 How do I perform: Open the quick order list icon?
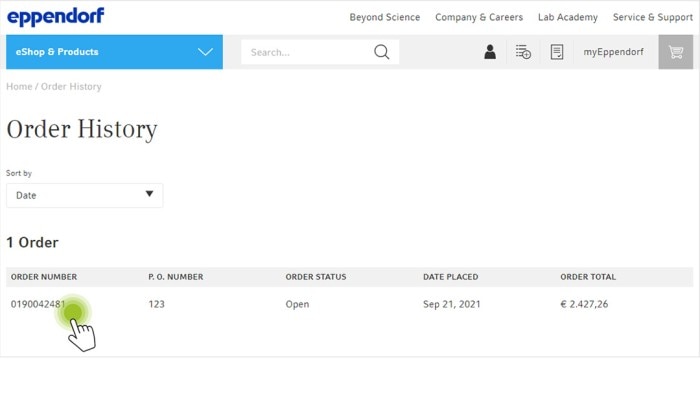click(x=523, y=52)
